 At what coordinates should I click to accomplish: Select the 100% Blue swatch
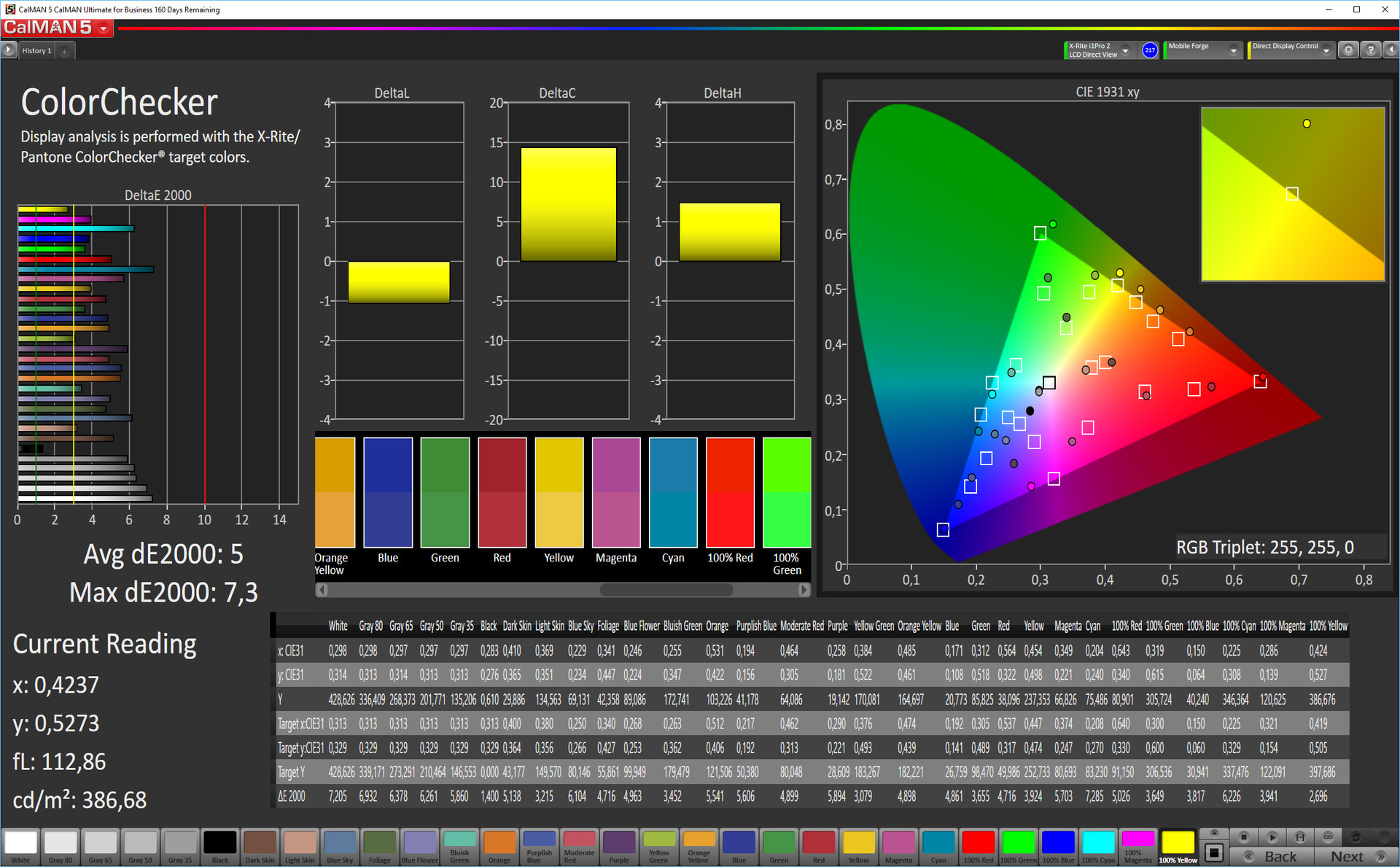[1058, 847]
